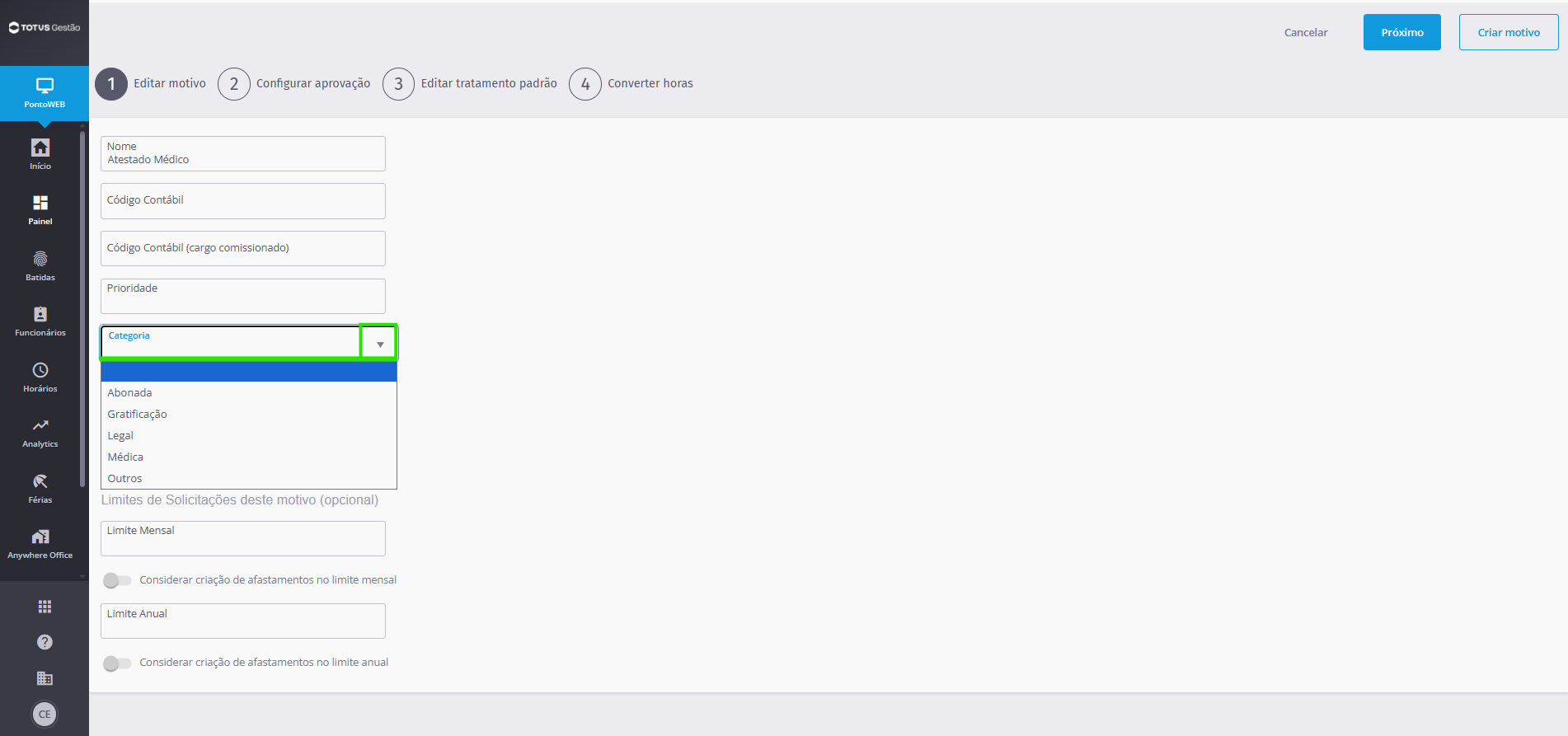Toggle afastamentos no limite mensal switch
Image resolution: width=1568 pixels, height=736 pixels.
click(x=117, y=580)
